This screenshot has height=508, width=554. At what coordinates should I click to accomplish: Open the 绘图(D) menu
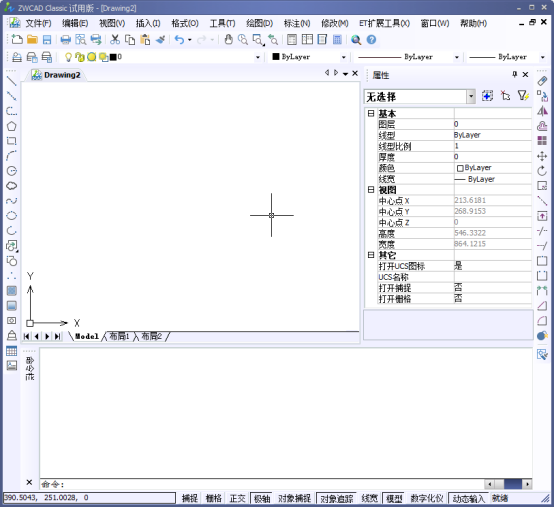[259, 23]
